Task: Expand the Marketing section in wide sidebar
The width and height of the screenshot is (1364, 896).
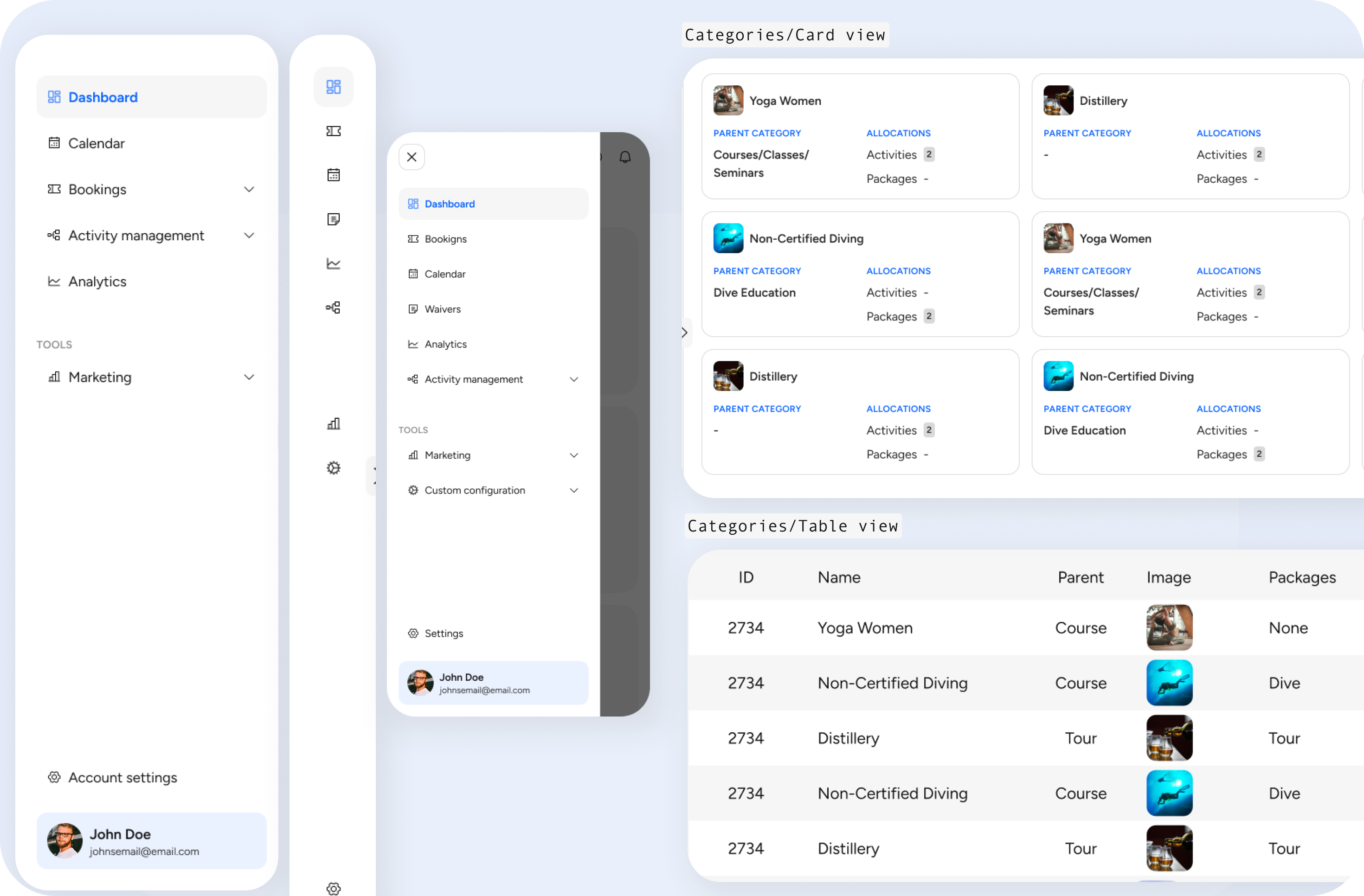Action: tap(249, 377)
